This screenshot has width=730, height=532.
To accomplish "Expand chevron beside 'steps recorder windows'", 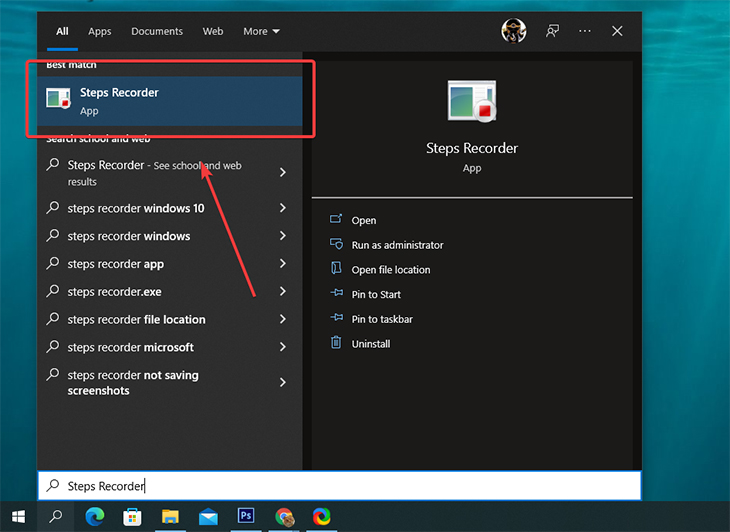I will click(283, 236).
